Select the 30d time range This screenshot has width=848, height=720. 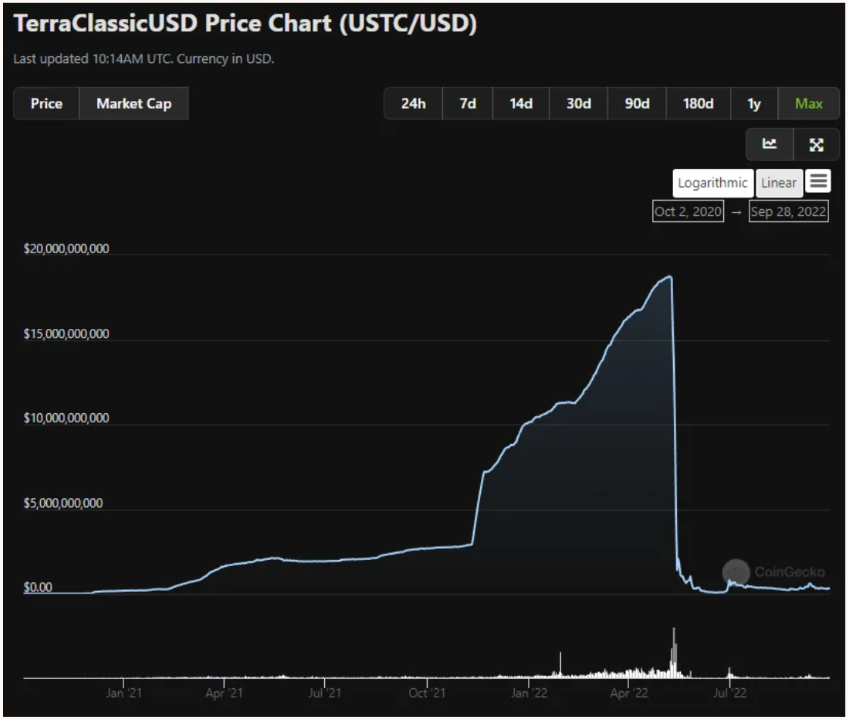(579, 103)
